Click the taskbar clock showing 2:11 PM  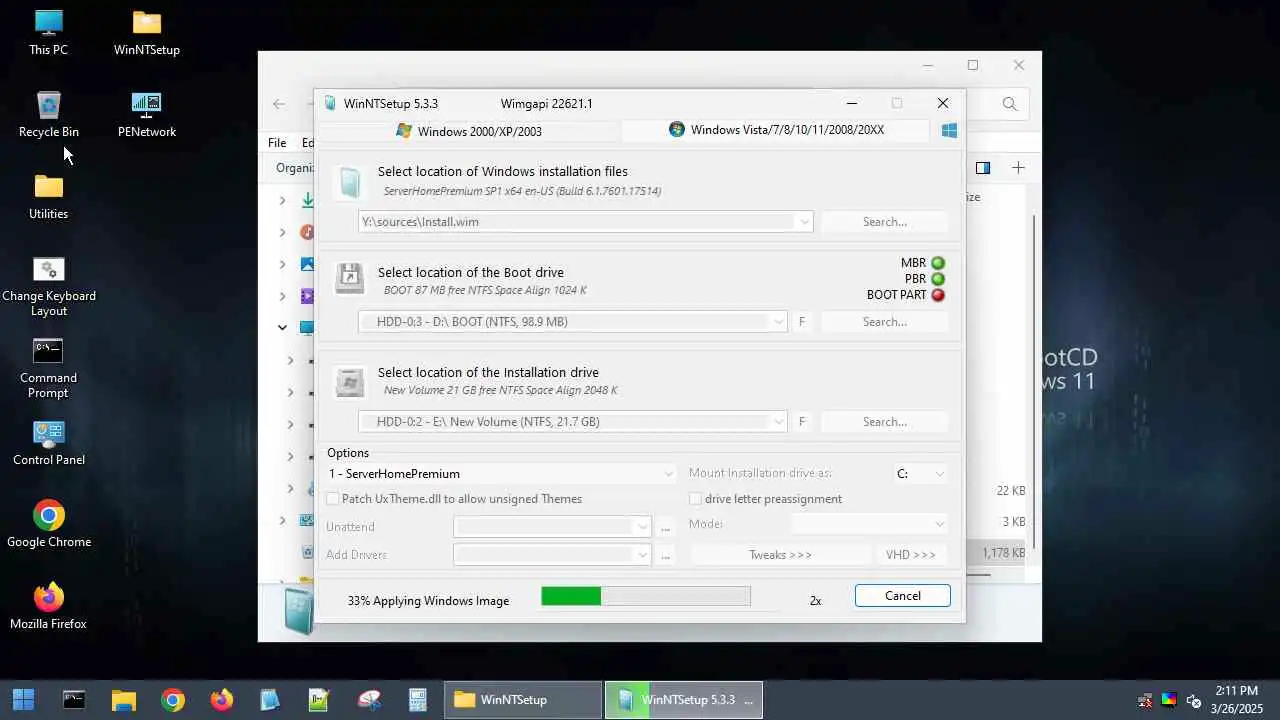pyautogui.click(x=1236, y=699)
